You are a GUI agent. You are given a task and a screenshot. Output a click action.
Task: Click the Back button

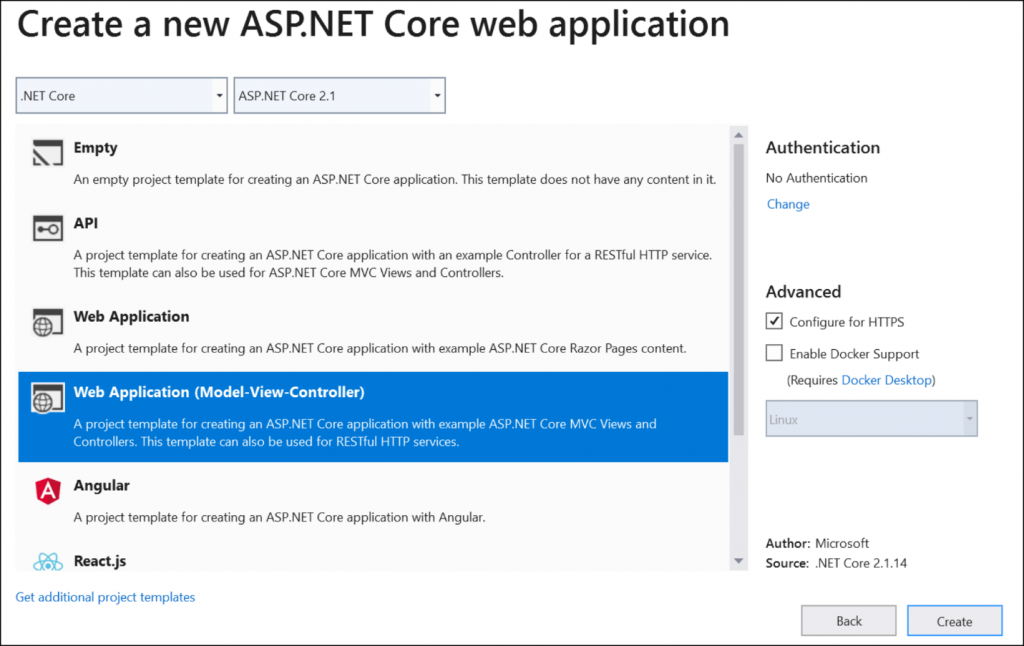coord(848,620)
